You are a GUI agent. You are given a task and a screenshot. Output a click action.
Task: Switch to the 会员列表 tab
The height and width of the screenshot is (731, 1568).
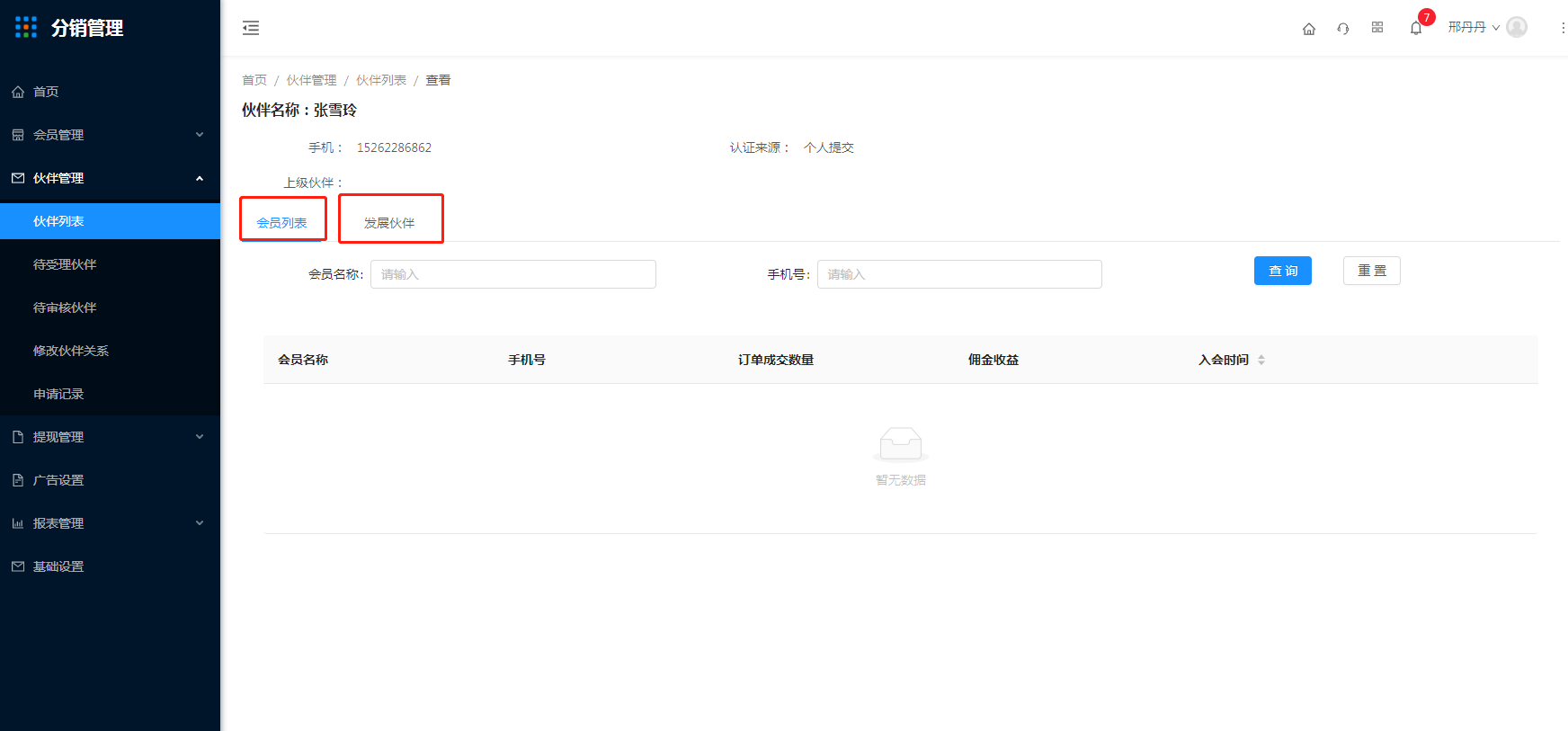281,223
